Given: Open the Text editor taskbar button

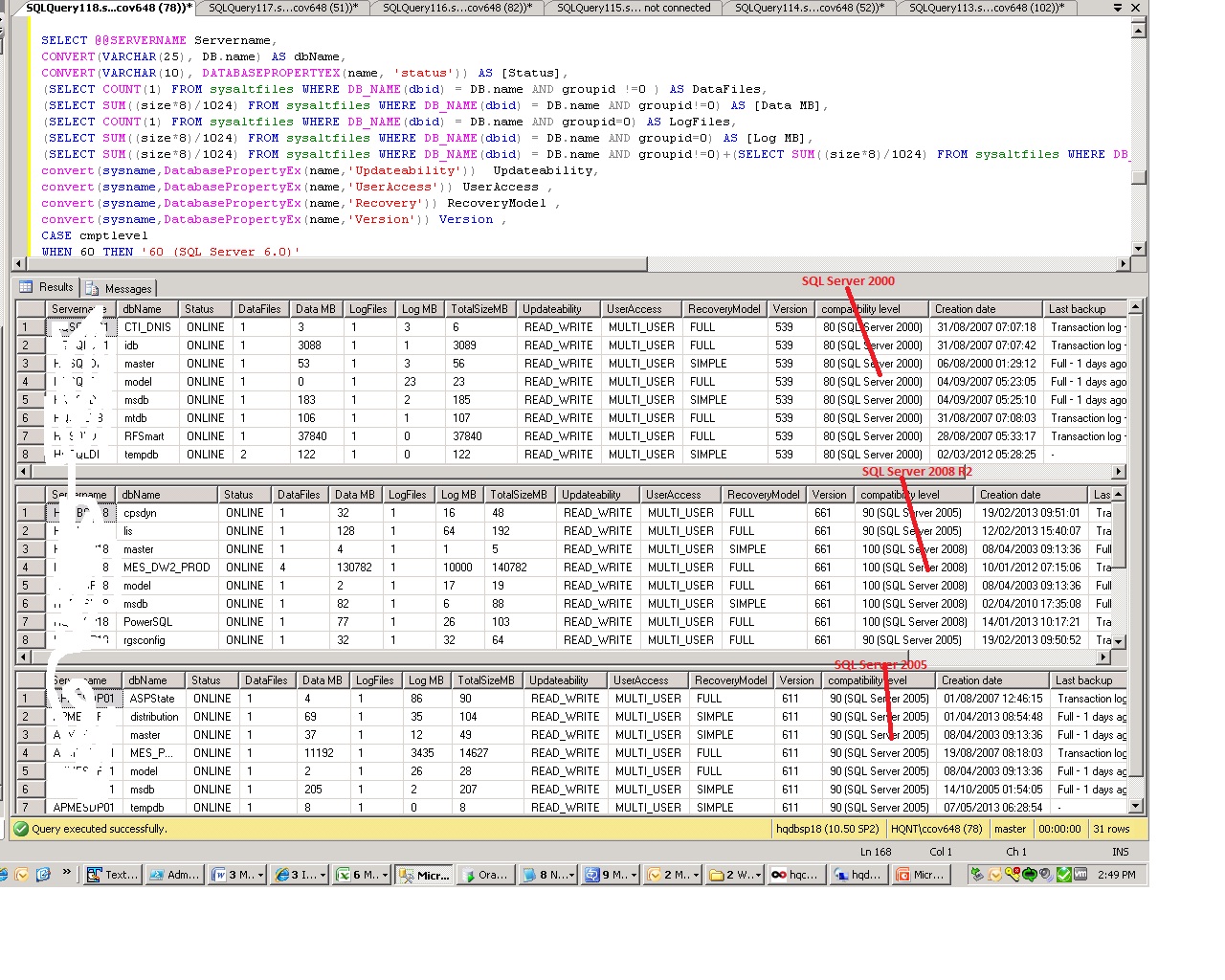Looking at the screenshot, I should [x=112, y=875].
